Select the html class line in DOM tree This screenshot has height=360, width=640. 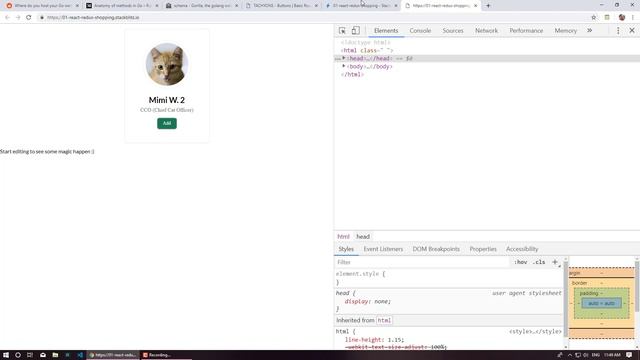click(367, 51)
